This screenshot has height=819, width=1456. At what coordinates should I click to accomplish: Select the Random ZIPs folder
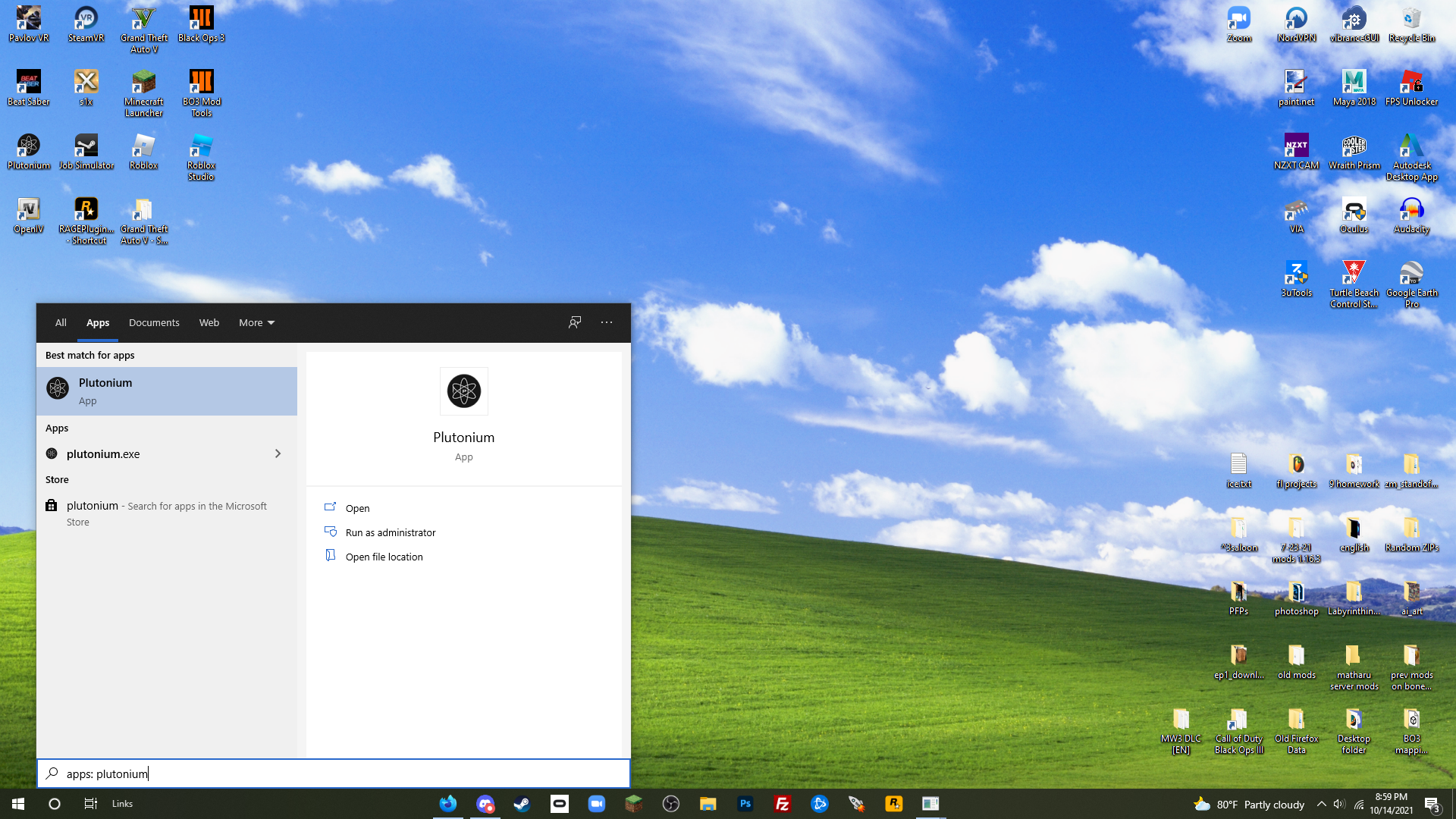tap(1411, 534)
